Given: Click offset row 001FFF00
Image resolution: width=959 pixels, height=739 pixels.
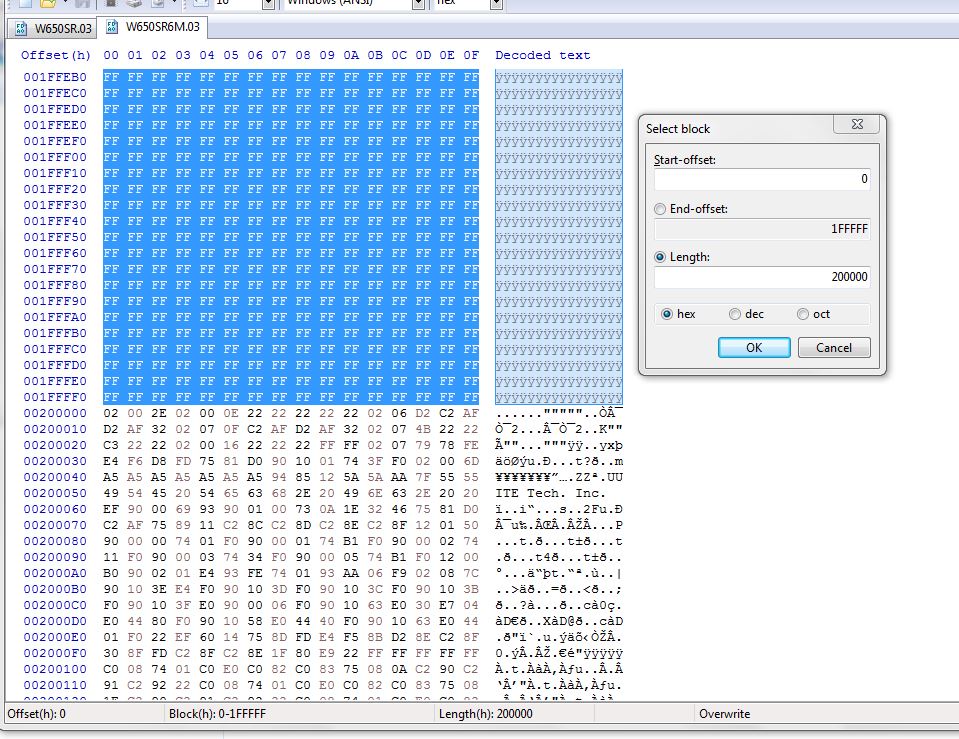Looking at the screenshot, I should [x=55, y=157].
